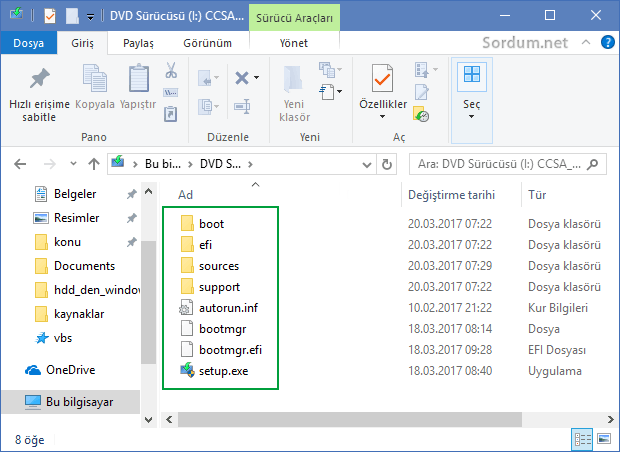Click the paste shortcut icon in Pano

coord(171,114)
